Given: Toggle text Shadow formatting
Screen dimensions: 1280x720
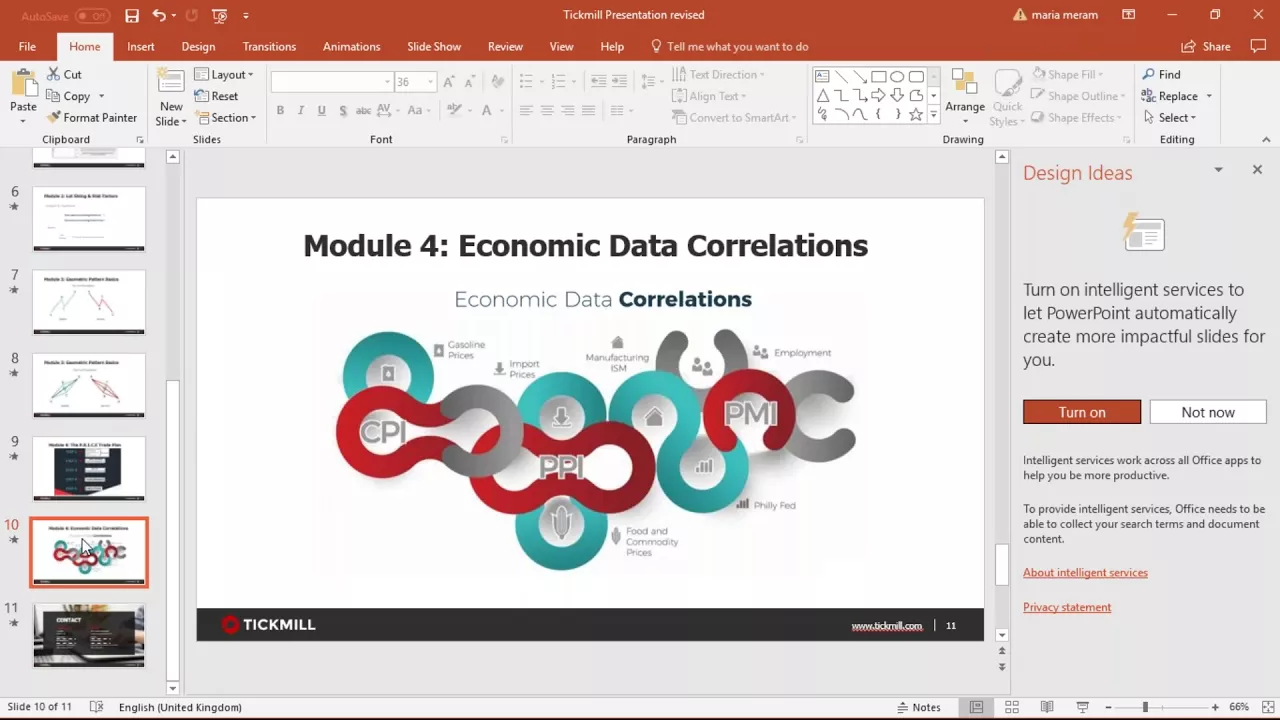Looking at the screenshot, I should click(x=343, y=110).
